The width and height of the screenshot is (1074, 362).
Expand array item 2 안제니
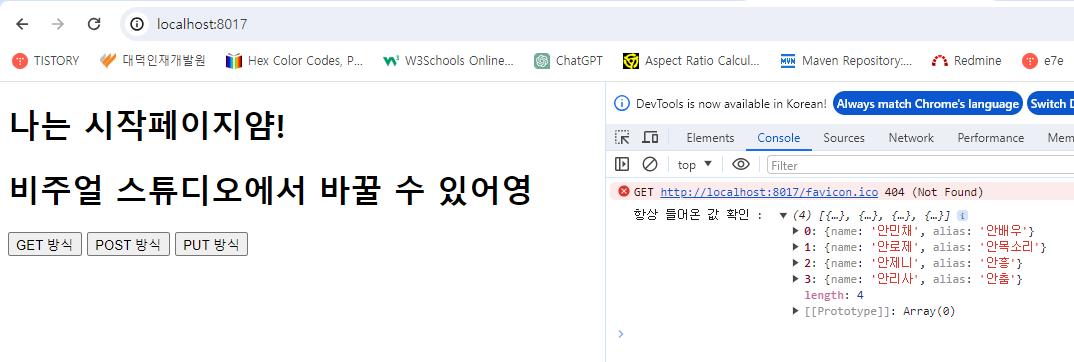pos(796,263)
